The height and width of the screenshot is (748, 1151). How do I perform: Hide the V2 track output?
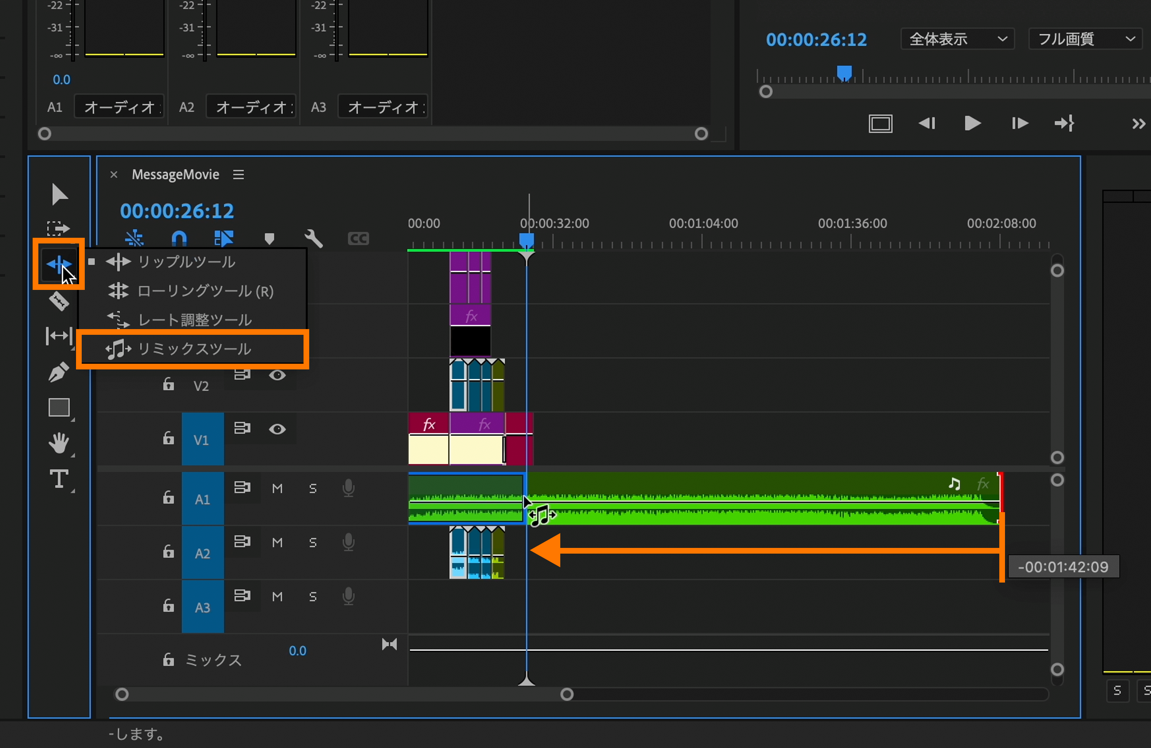[277, 375]
